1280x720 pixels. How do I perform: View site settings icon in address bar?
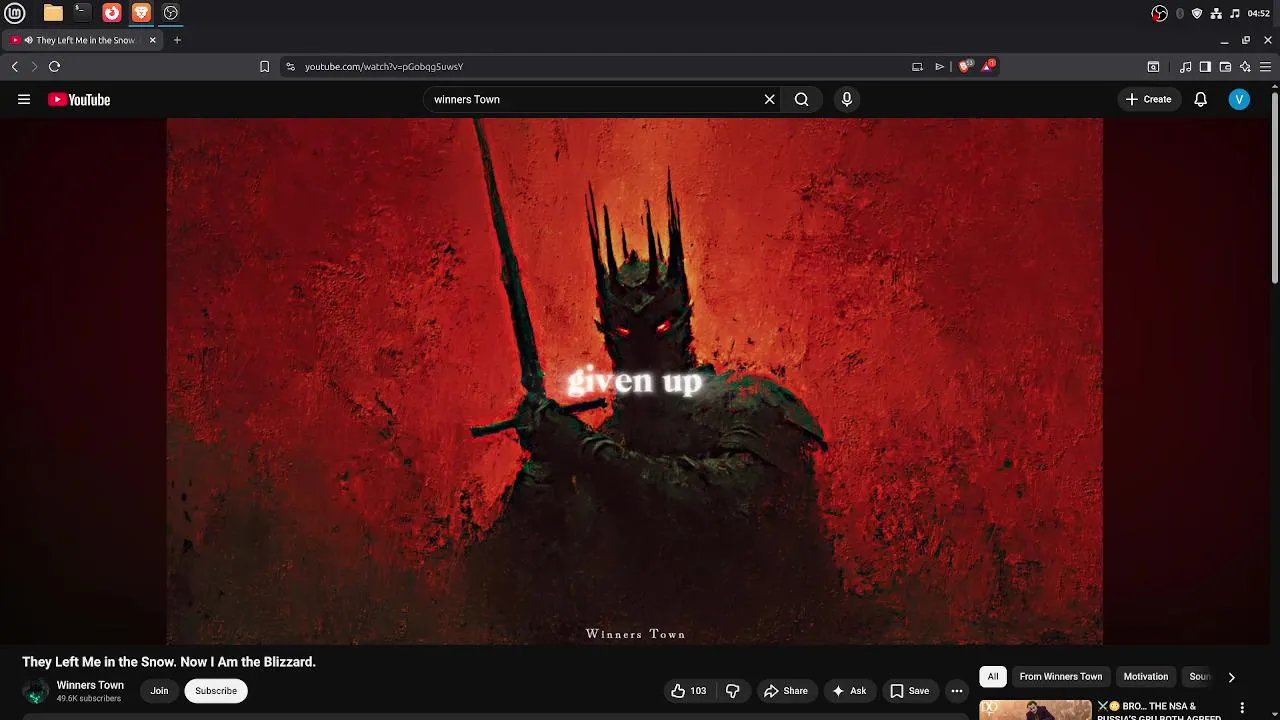(x=290, y=67)
